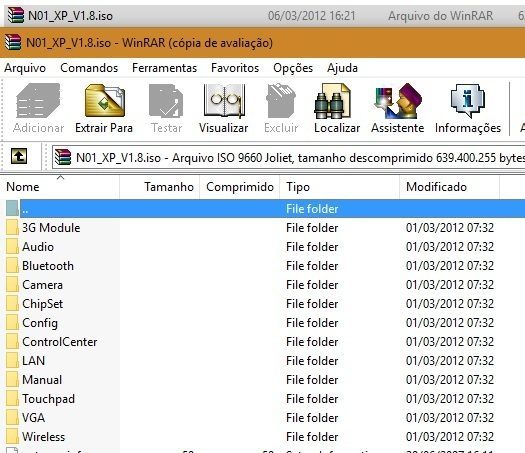Open the Ferramentas menu
This screenshot has height=453, width=525.
point(164,68)
